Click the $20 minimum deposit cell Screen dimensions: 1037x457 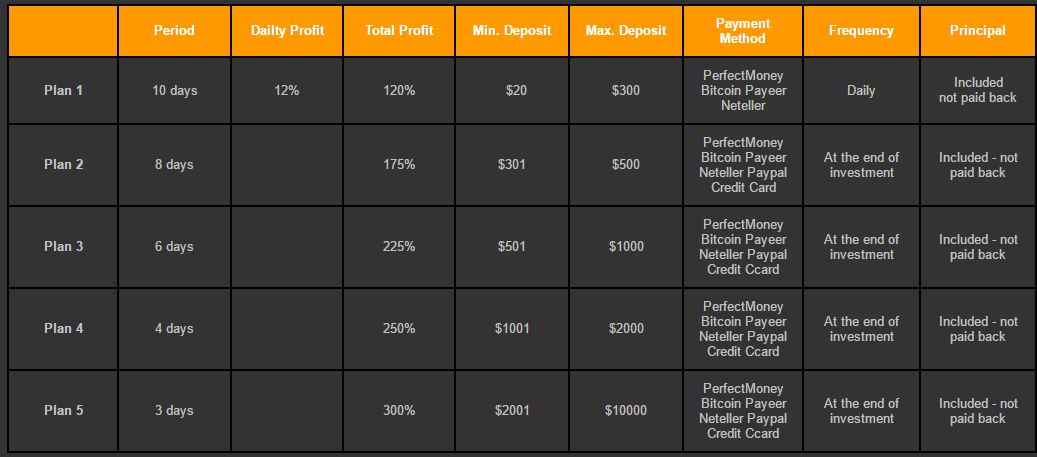516,91
